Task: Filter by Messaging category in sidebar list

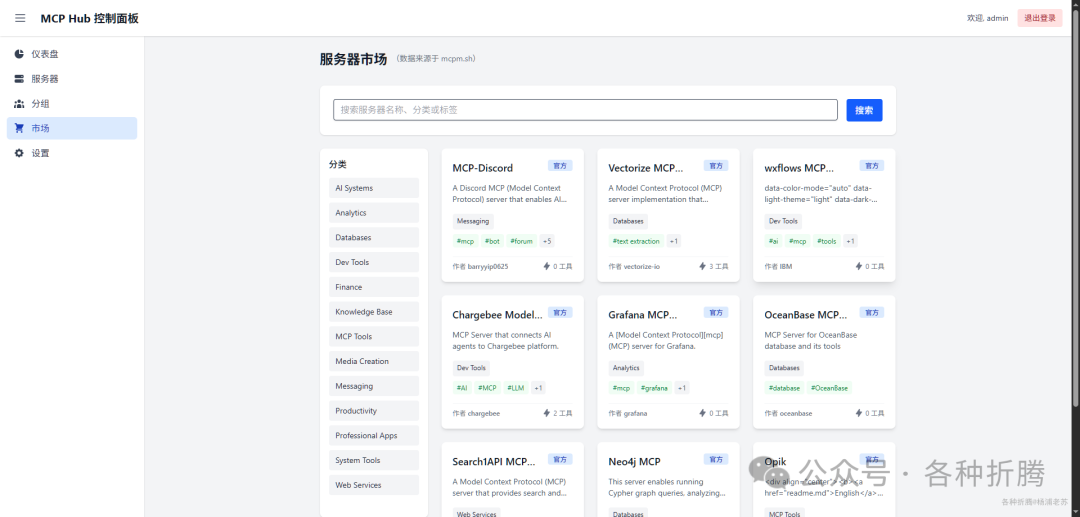Action: (374, 386)
